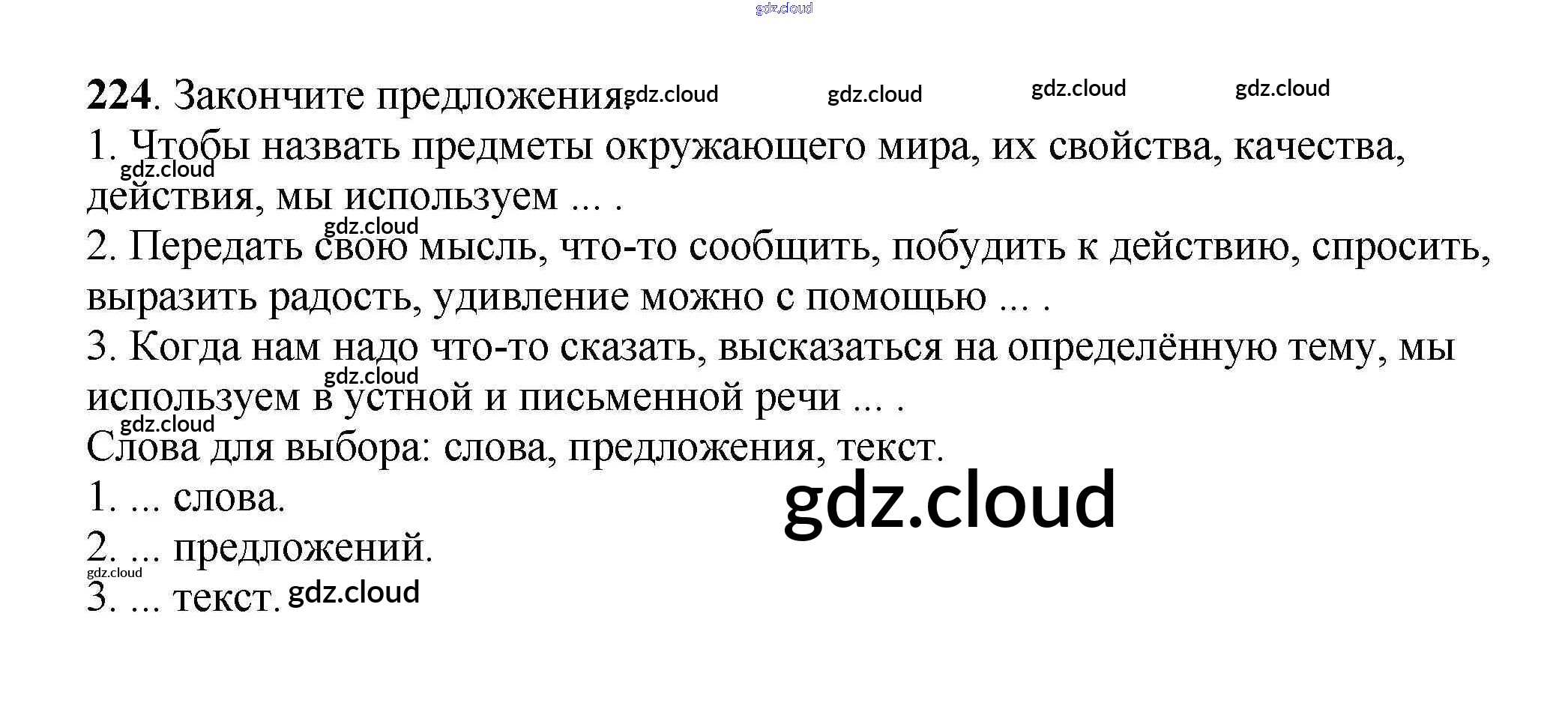
Task: Click the word "Когда" starting sentence 3
Action: tap(184, 347)
